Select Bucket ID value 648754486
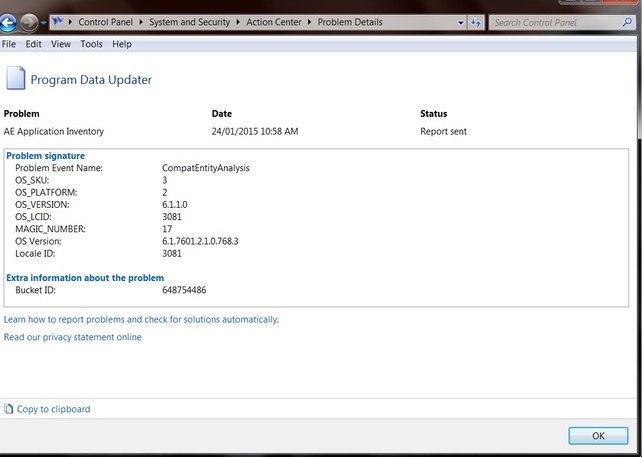This screenshot has height=457, width=642. tap(184, 290)
